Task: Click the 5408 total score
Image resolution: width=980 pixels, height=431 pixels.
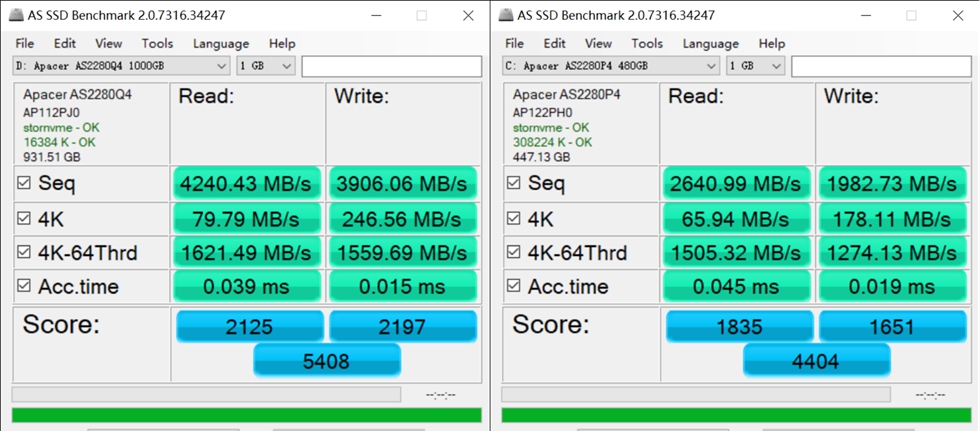Action: (327, 360)
